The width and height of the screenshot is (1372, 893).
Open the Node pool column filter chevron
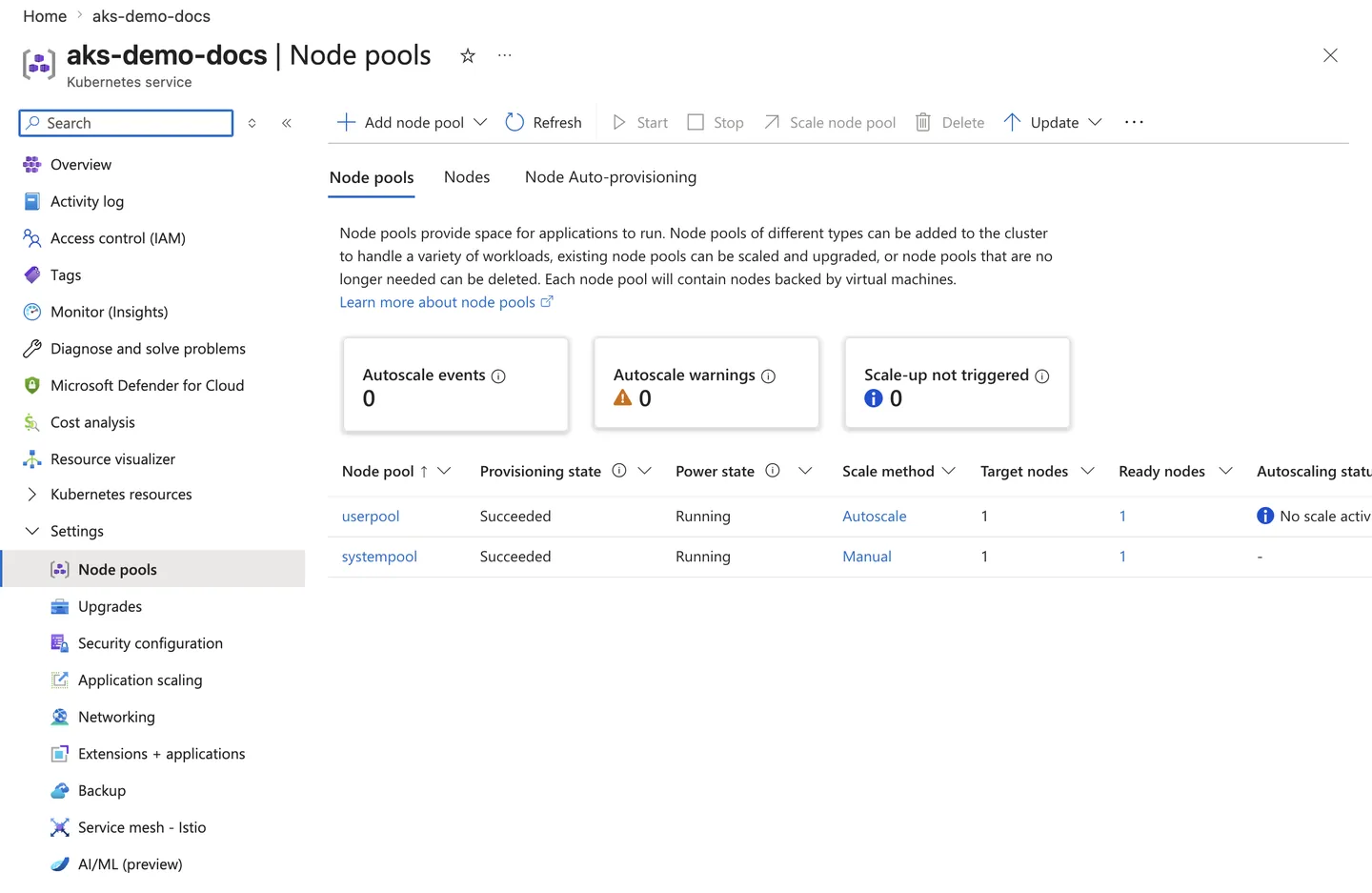click(x=444, y=471)
